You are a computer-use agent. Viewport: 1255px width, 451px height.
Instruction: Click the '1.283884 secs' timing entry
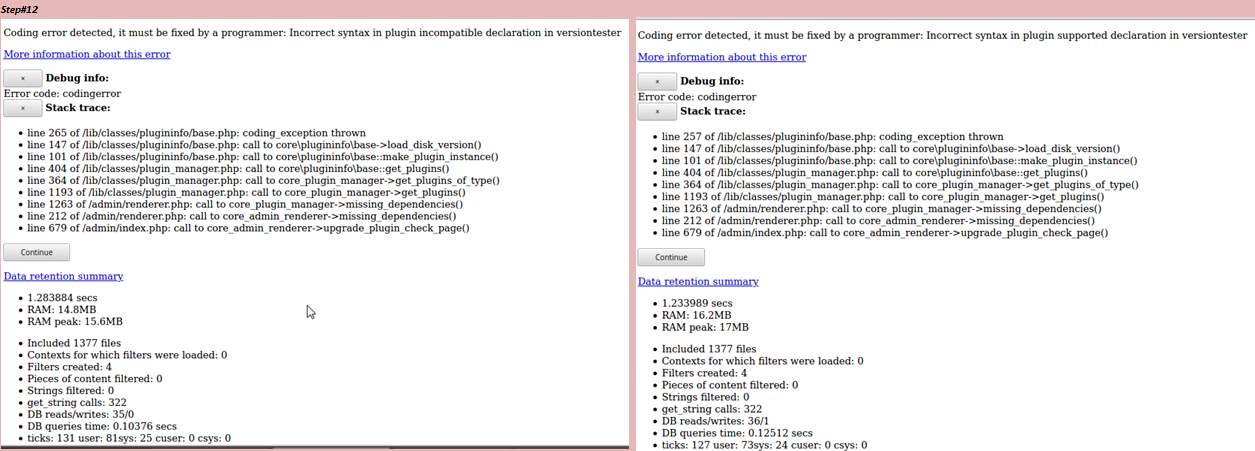pyautogui.click(x=62, y=298)
